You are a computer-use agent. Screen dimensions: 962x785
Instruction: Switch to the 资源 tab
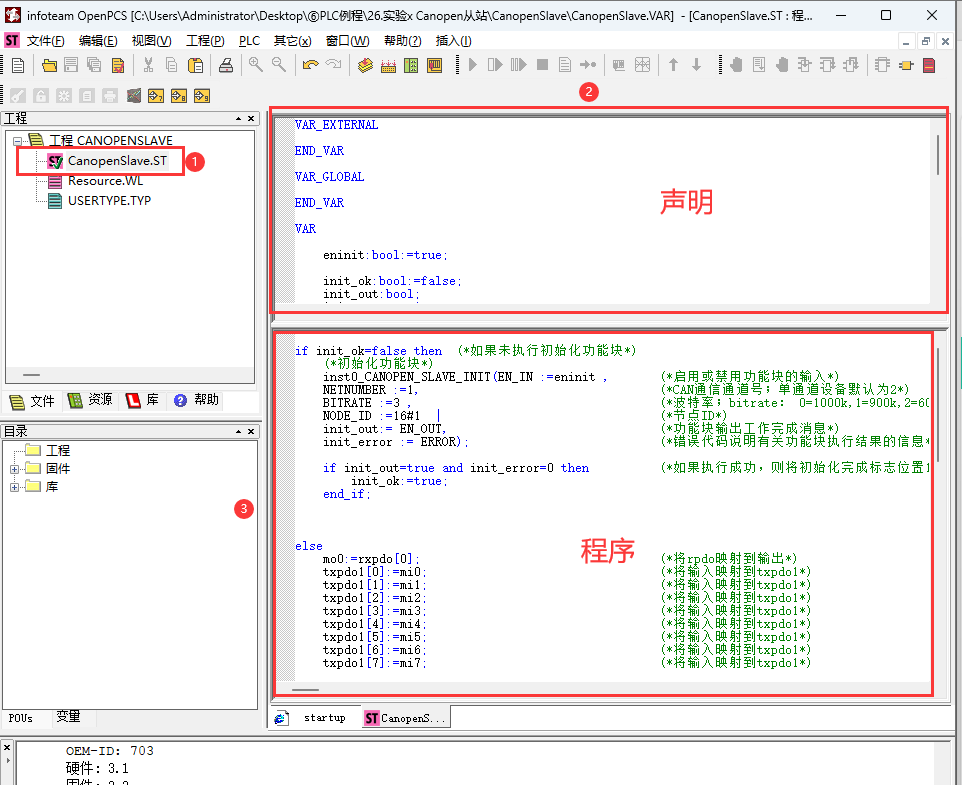coord(90,400)
